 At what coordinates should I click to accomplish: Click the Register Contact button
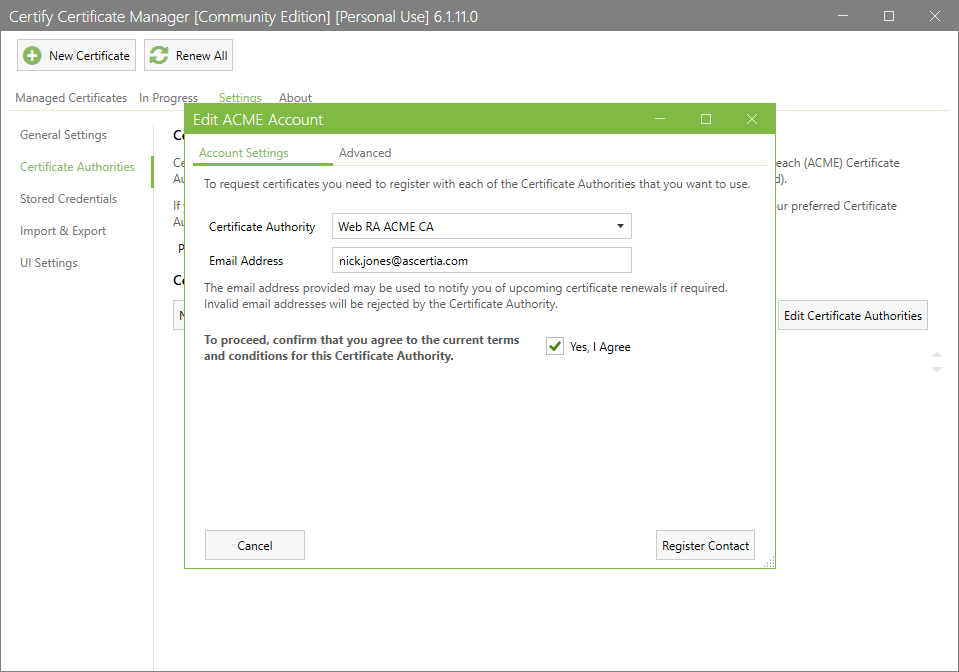click(x=705, y=545)
